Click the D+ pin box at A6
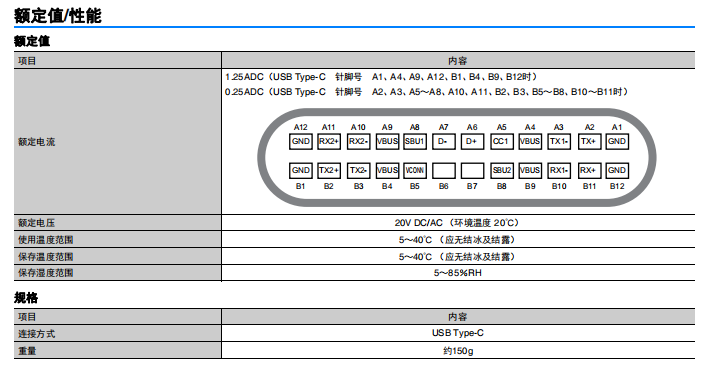The width and height of the screenshot is (703, 370). [x=472, y=141]
